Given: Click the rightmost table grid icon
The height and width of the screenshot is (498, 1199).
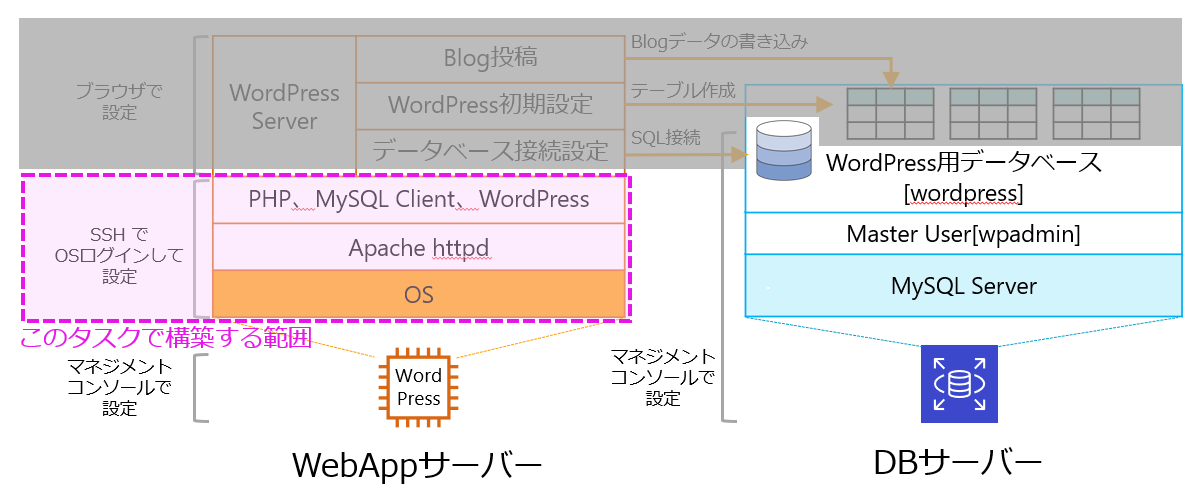Looking at the screenshot, I should pyautogui.click(x=1096, y=112).
